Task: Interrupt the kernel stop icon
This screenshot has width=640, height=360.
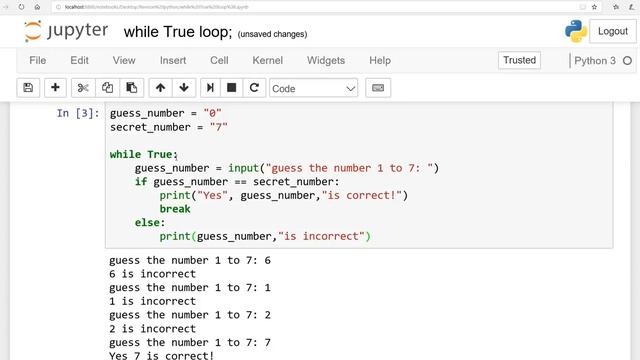Action: pyautogui.click(x=231, y=88)
